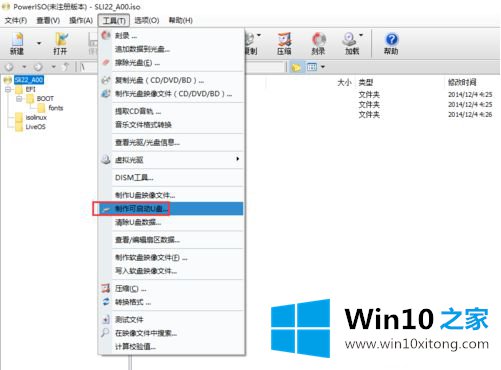Screen dimensions: 501x370
Task: Choose 测试文件 menu entry
Action: (x=171, y=320)
